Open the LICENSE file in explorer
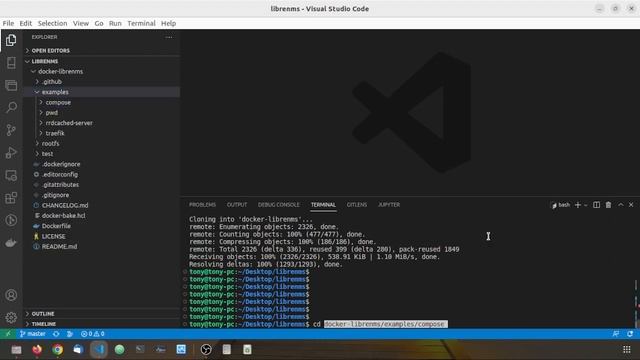 (x=53, y=236)
